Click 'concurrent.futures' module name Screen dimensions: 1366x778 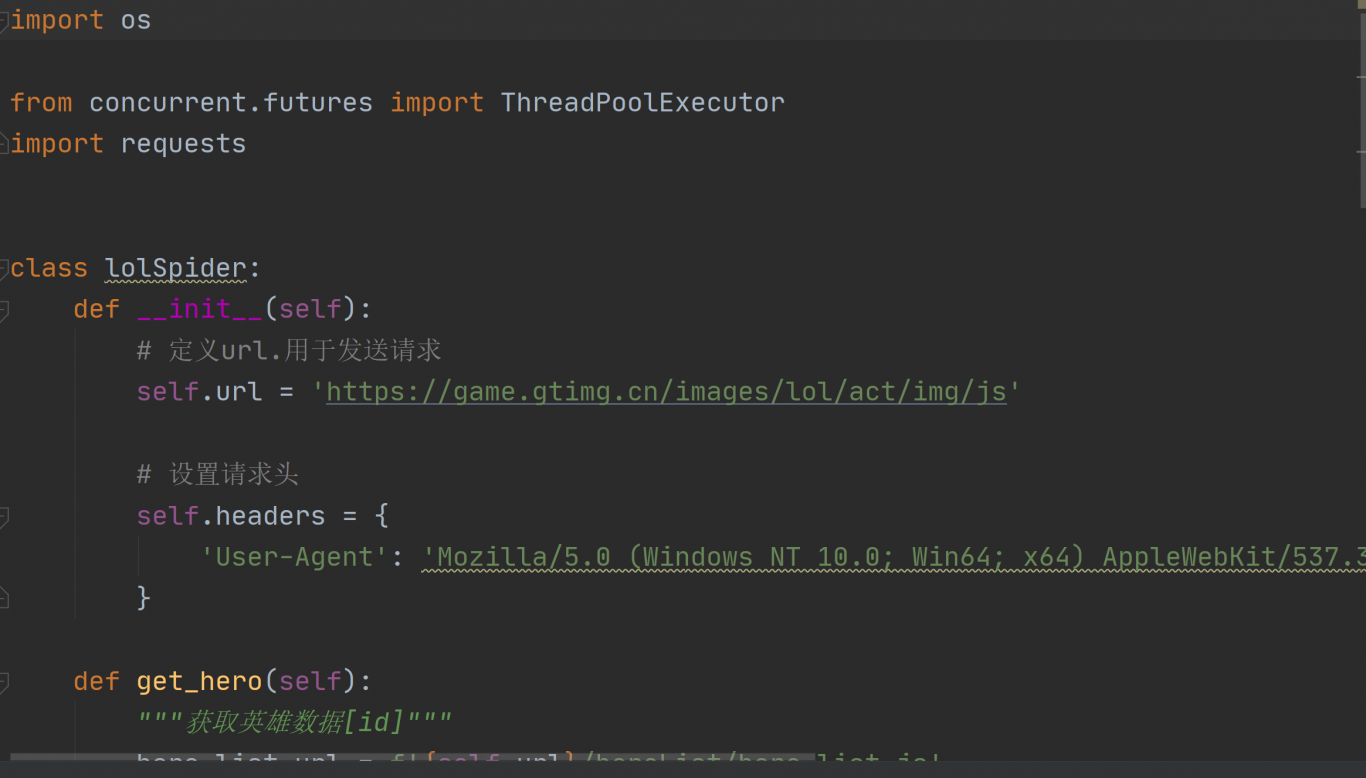tap(231, 102)
